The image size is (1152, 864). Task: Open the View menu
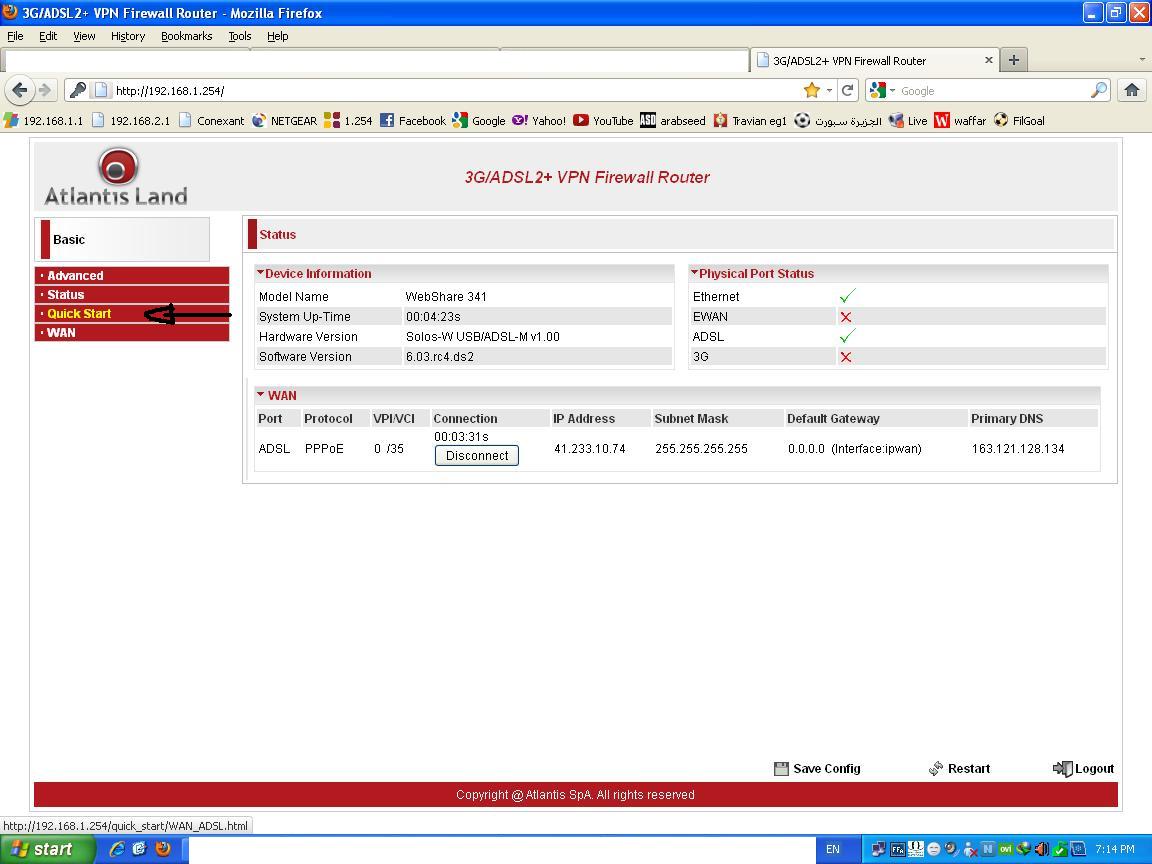(x=84, y=36)
